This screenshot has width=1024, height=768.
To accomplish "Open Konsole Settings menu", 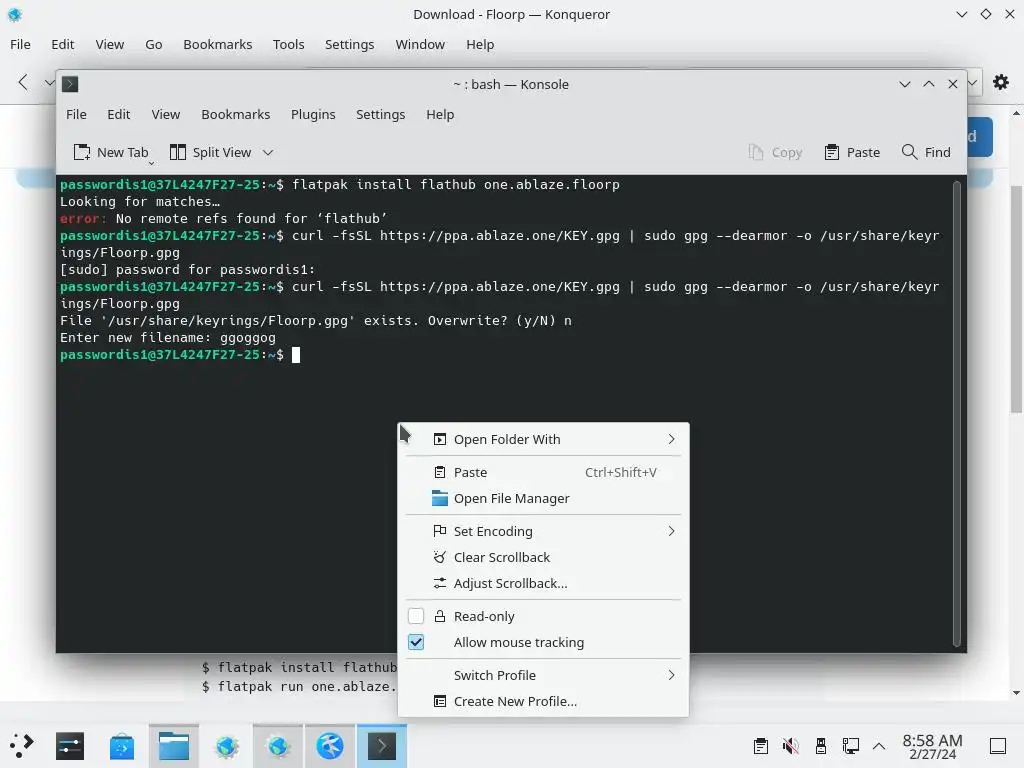I will pos(381,114).
